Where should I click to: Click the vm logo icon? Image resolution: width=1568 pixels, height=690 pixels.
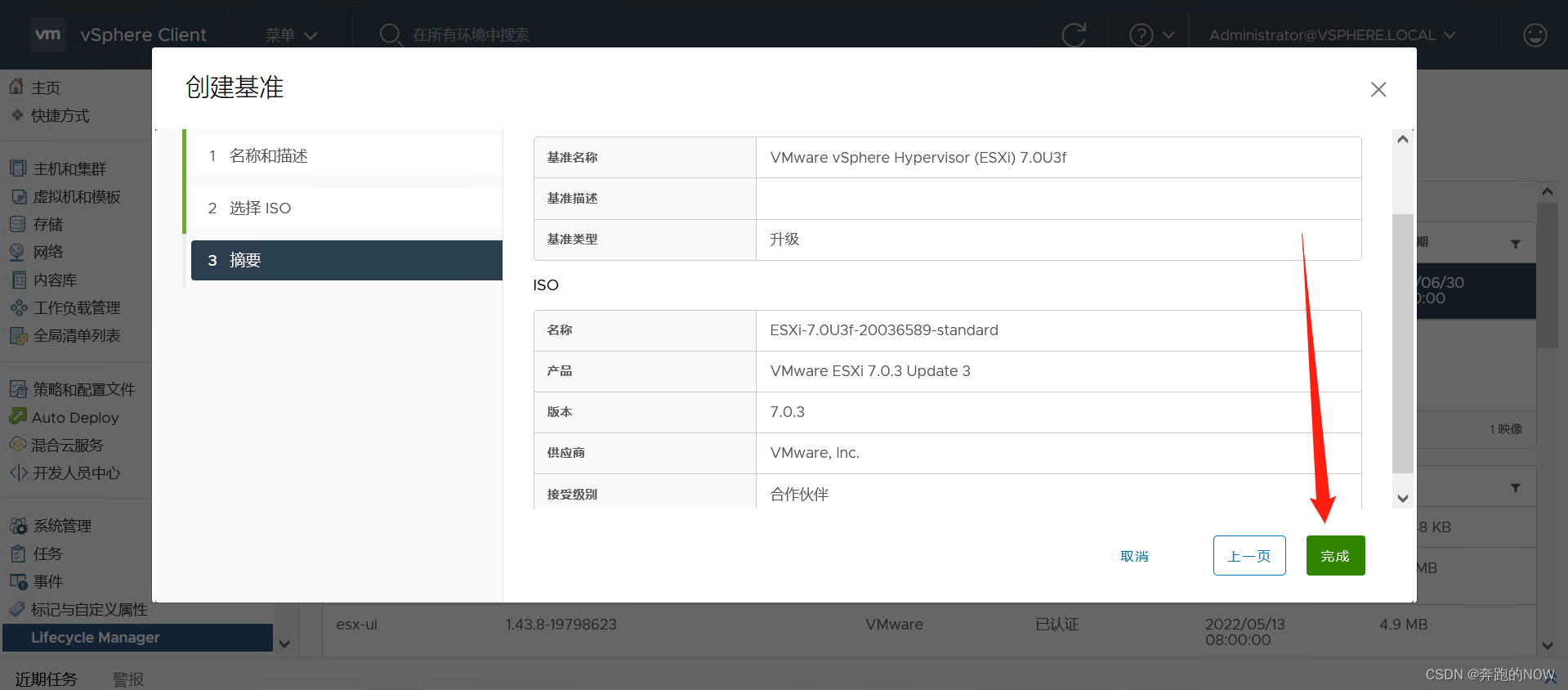click(x=47, y=34)
